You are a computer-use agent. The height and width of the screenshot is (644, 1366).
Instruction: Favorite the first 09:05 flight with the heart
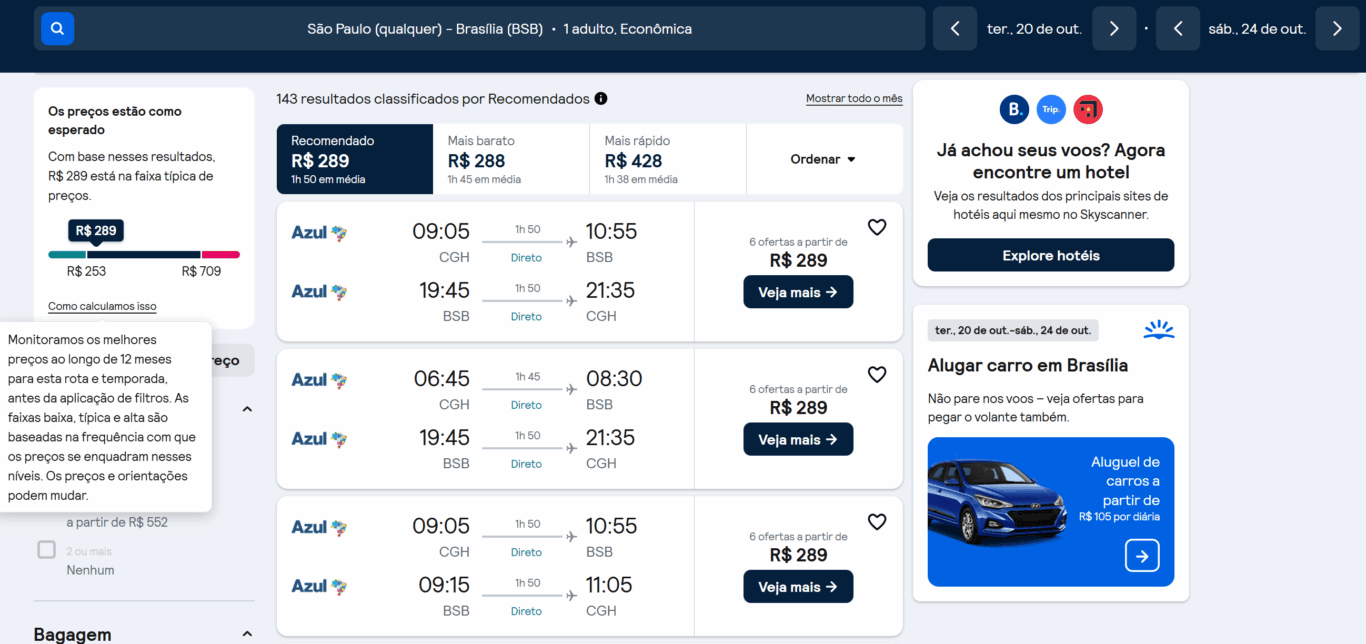pyautogui.click(x=877, y=227)
